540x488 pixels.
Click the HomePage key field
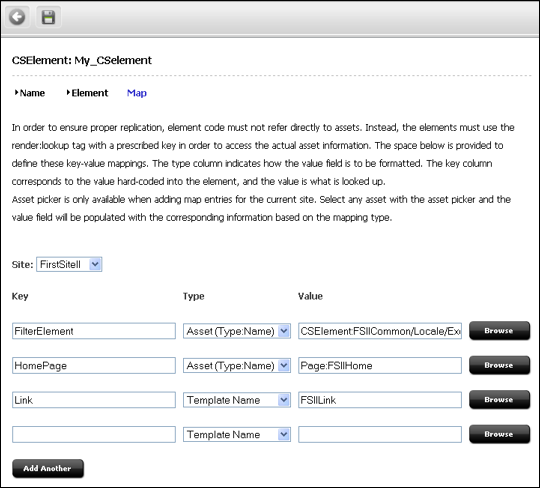(94, 365)
